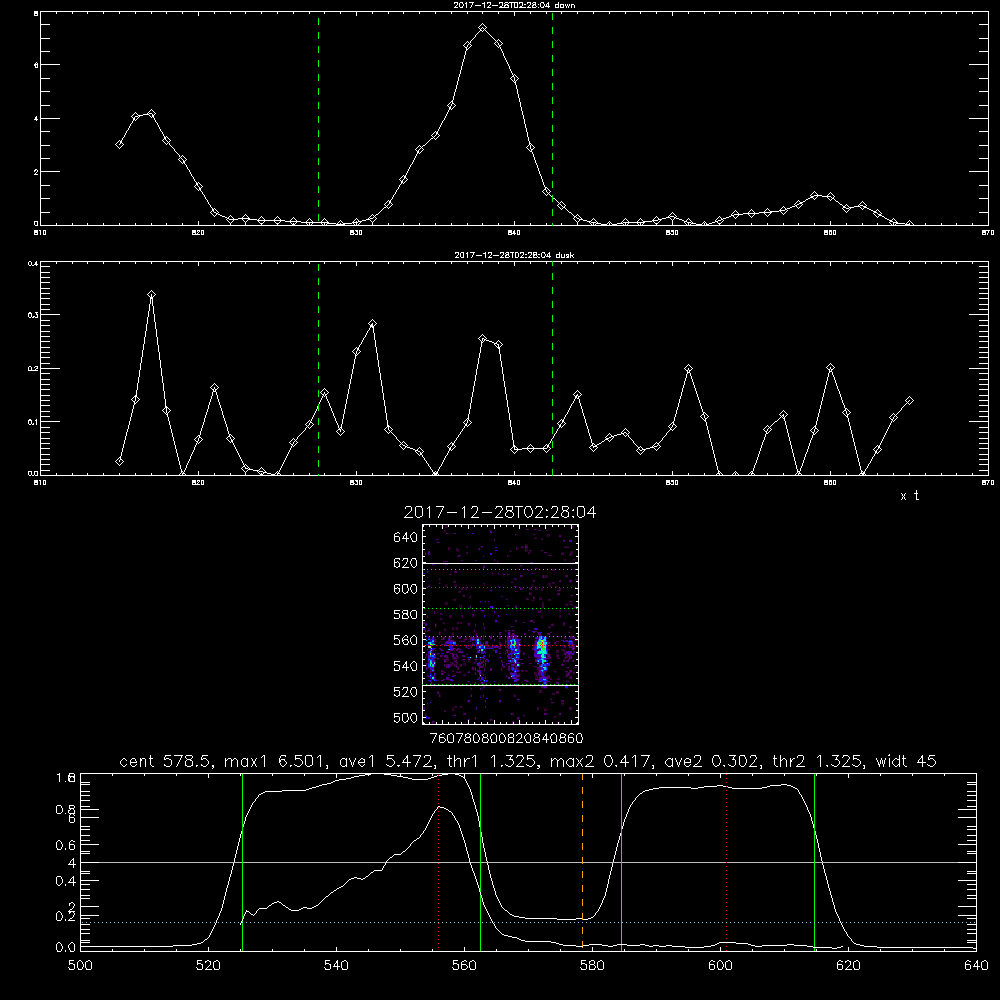1000x1000 pixels.
Task: Click right green dashed line in dusk plot
Action: pyautogui.click(x=552, y=369)
